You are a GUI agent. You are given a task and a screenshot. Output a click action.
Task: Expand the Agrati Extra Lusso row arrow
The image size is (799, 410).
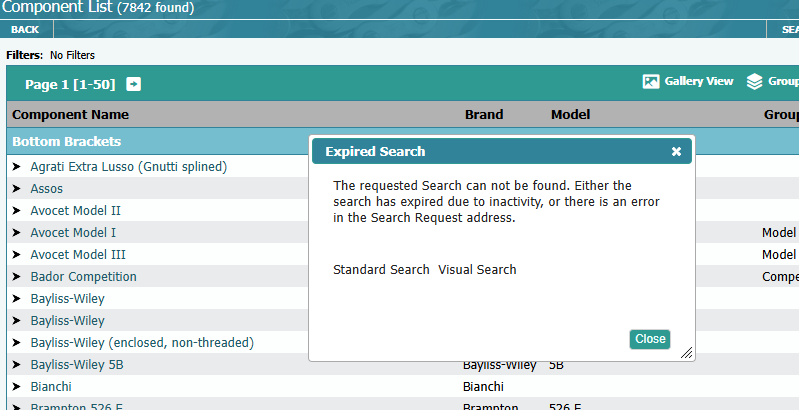17,166
